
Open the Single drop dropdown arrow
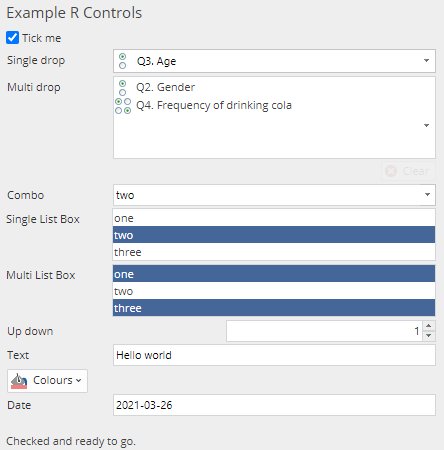click(x=426, y=61)
